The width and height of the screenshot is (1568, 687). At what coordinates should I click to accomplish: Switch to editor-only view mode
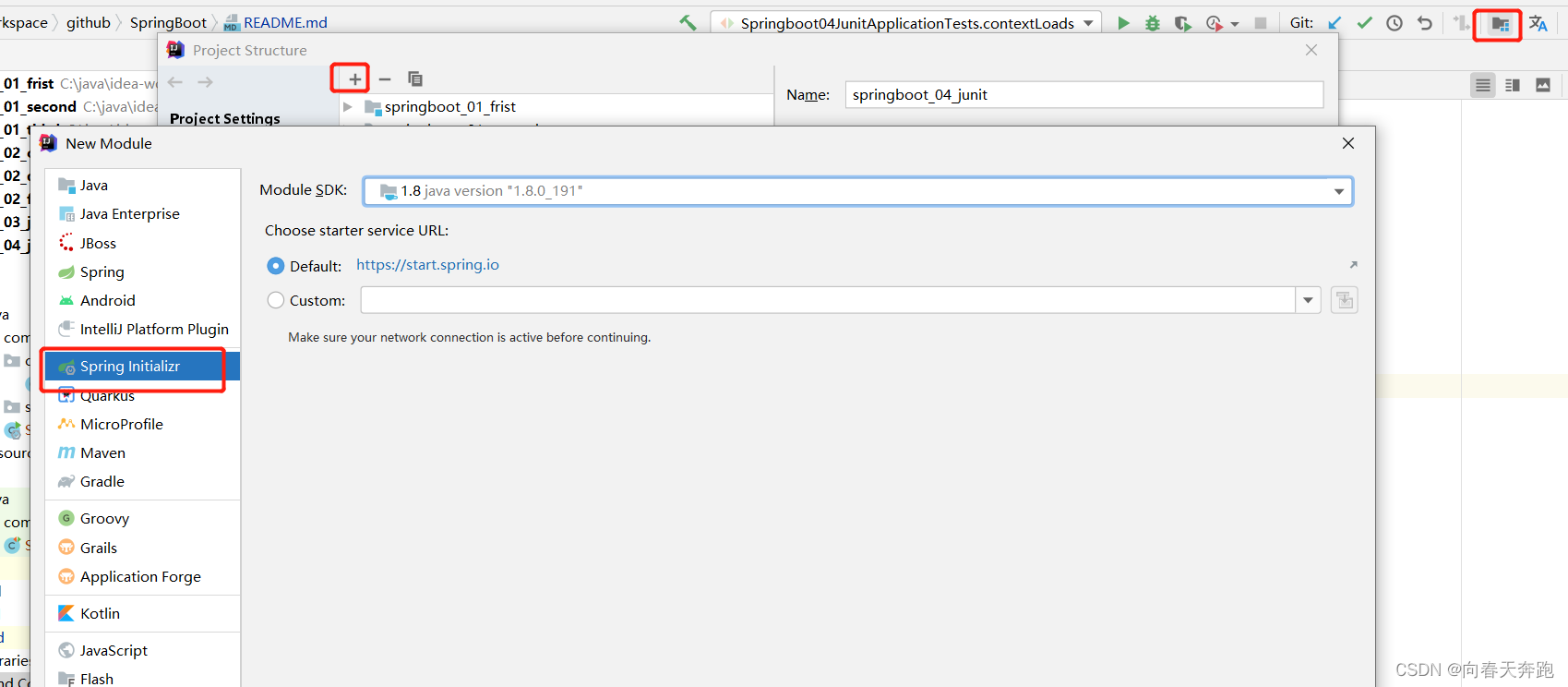[1483, 85]
